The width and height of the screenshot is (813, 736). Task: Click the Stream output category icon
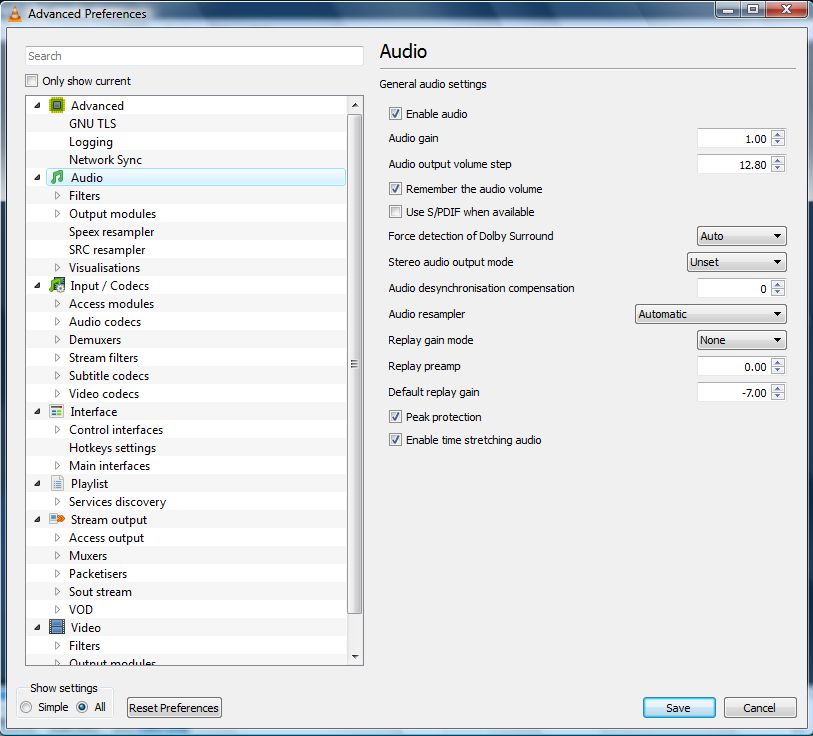[x=57, y=519]
